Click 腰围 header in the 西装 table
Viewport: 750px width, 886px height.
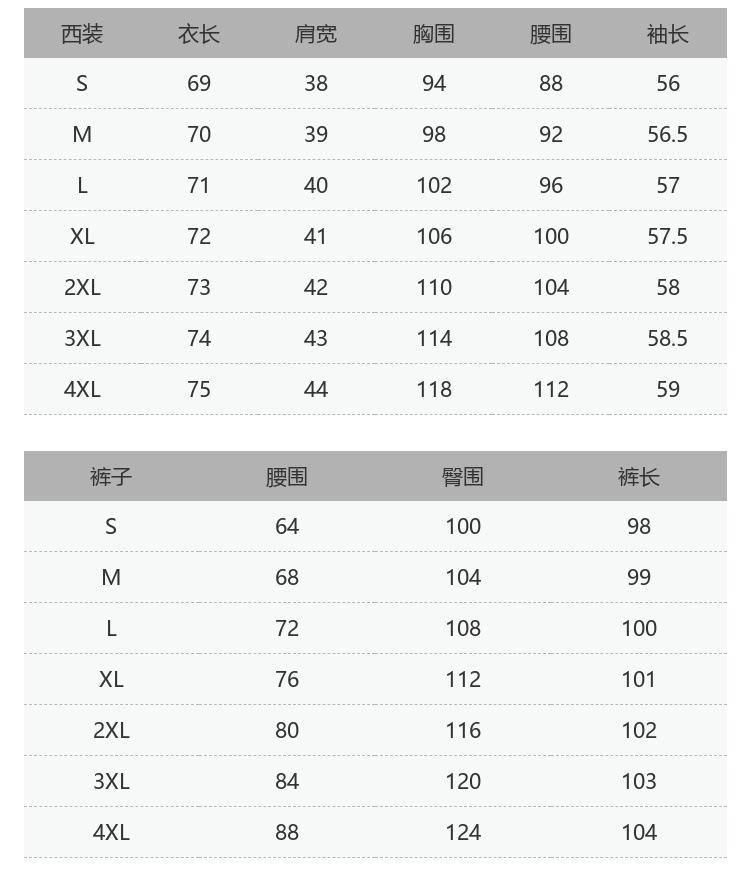pos(551,34)
